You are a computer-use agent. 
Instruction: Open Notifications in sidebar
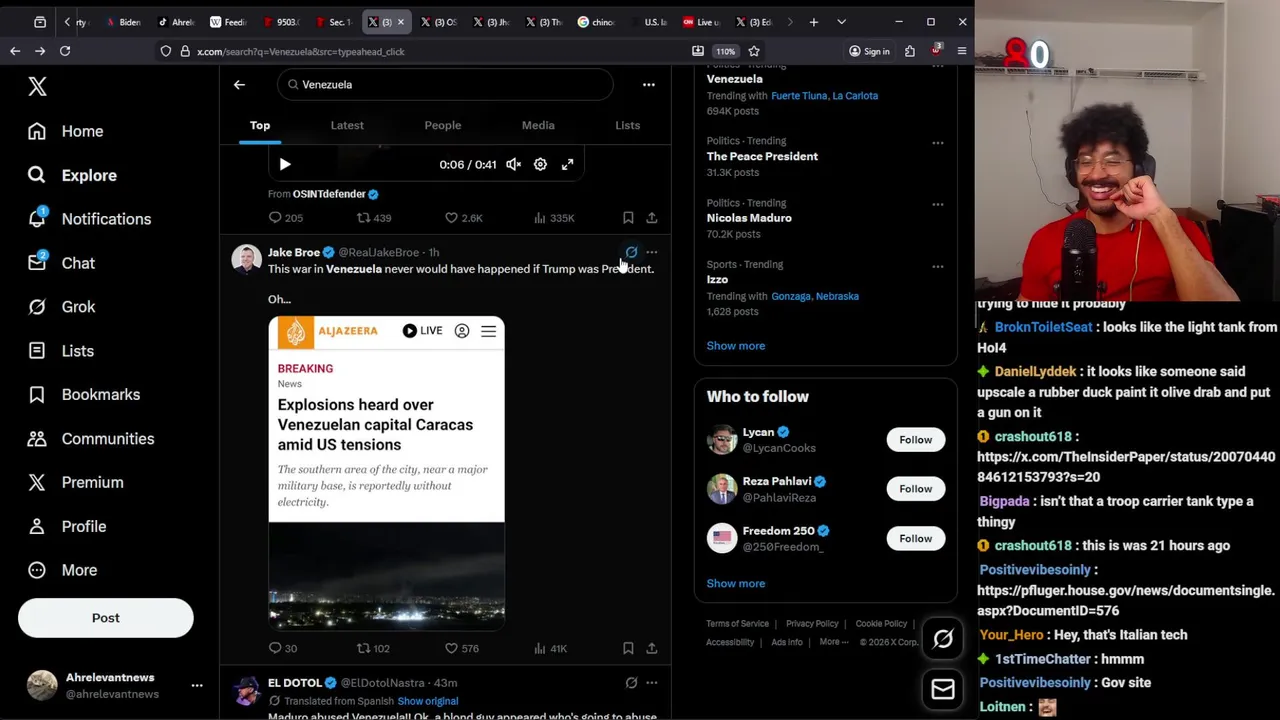(x=89, y=219)
